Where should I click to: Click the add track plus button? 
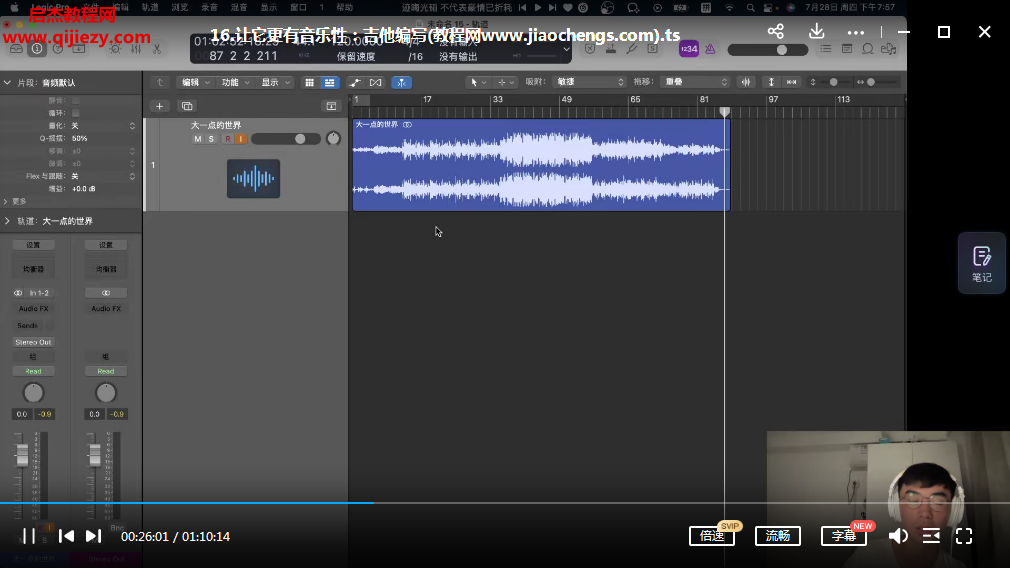pyautogui.click(x=160, y=106)
